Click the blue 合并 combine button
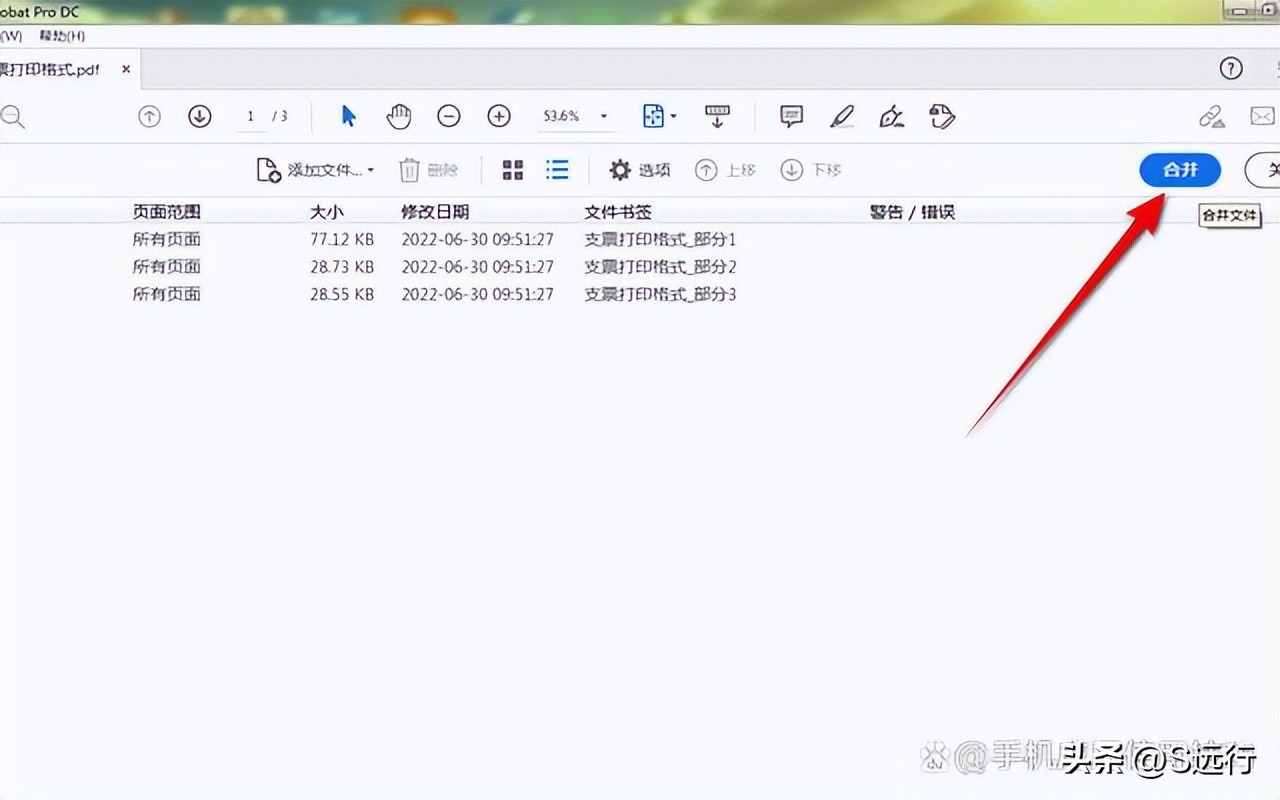1280x800 pixels. [1180, 170]
